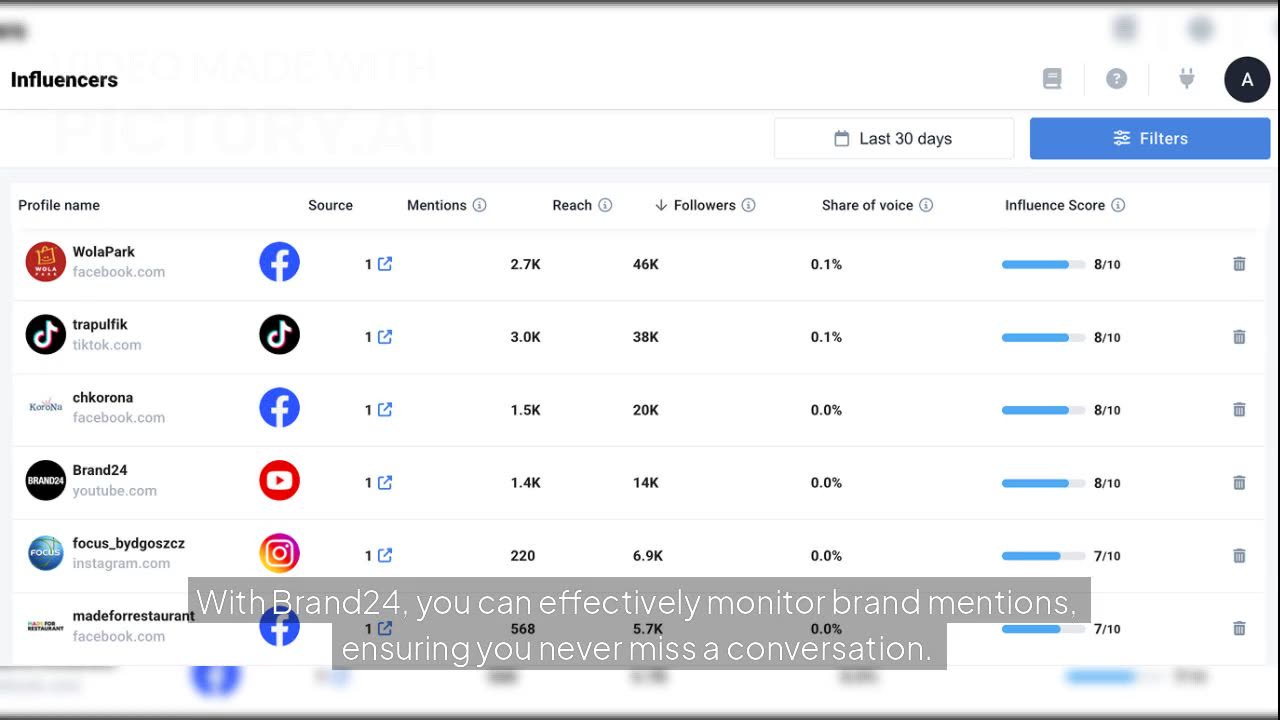Image resolution: width=1280 pixels, height=720 pixels.
Task: Open the Last 30 days date picker
Action: tap(894, 139)
